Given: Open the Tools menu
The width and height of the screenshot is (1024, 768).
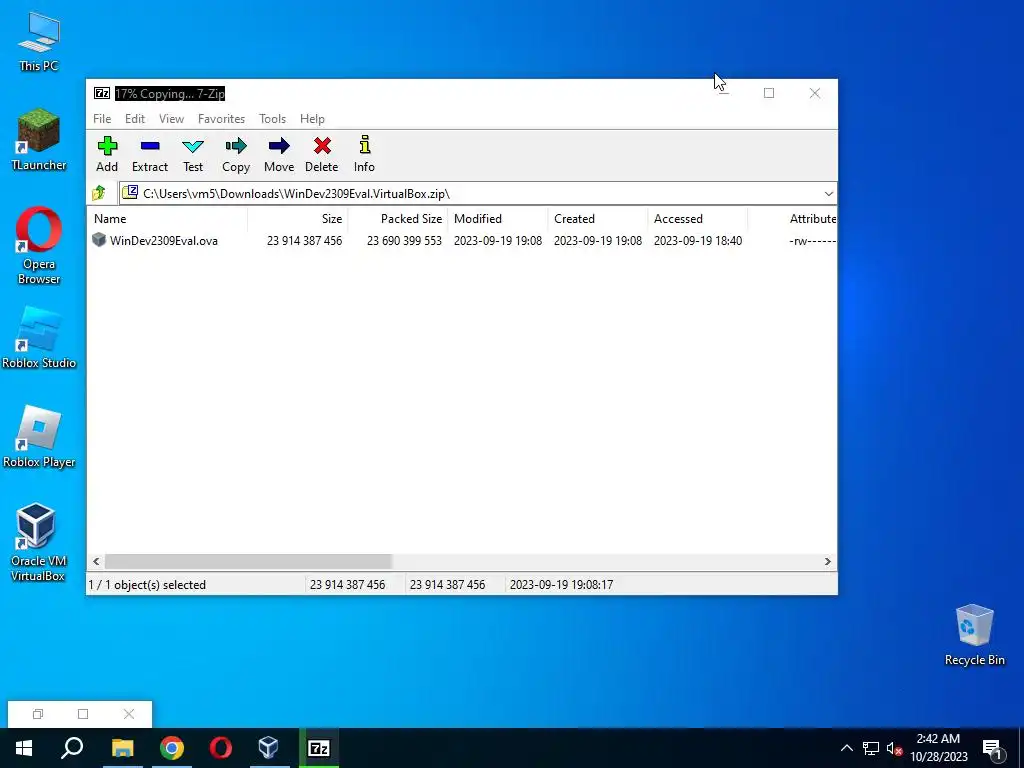Looking at the screenshot, I should pyautogui.click(x=272, y=119).
